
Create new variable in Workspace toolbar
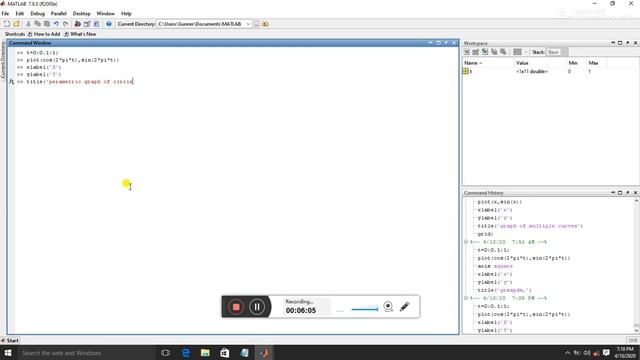tap(467, 52)
